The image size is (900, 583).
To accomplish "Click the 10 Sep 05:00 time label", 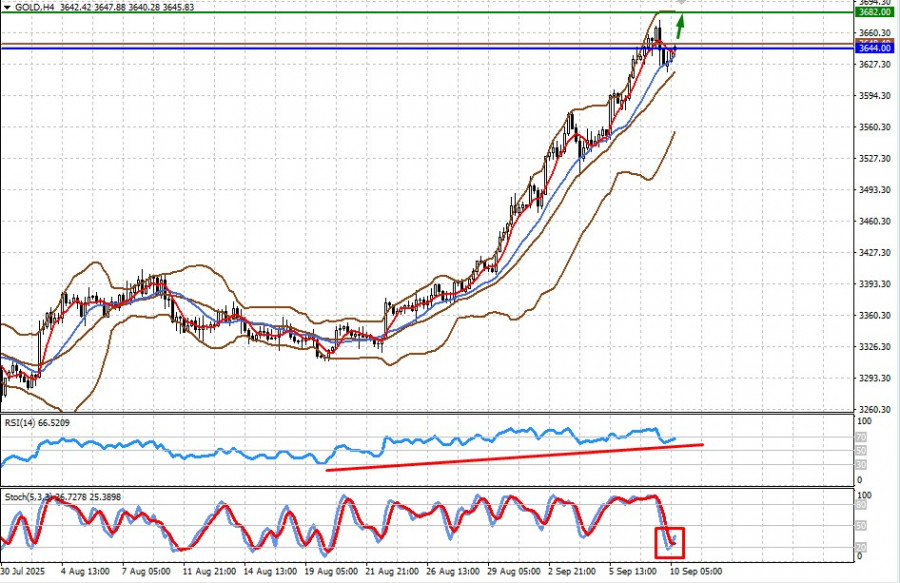I will (696, 572).
